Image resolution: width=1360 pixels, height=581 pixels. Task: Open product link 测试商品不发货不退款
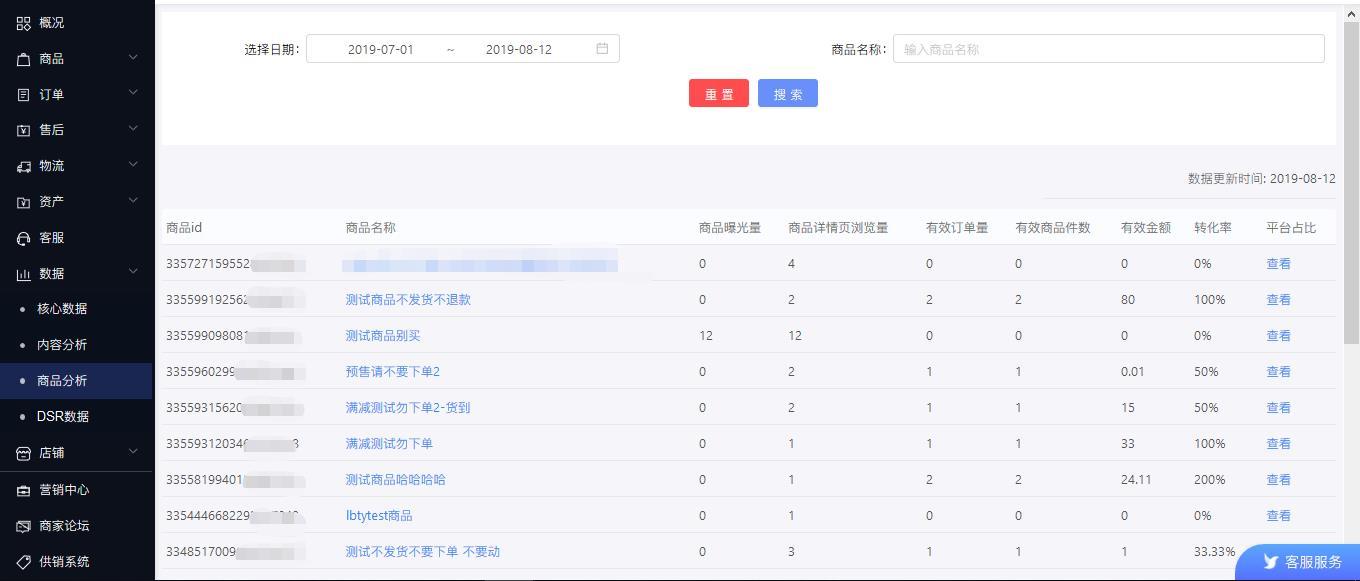click(x=408, y=300)
